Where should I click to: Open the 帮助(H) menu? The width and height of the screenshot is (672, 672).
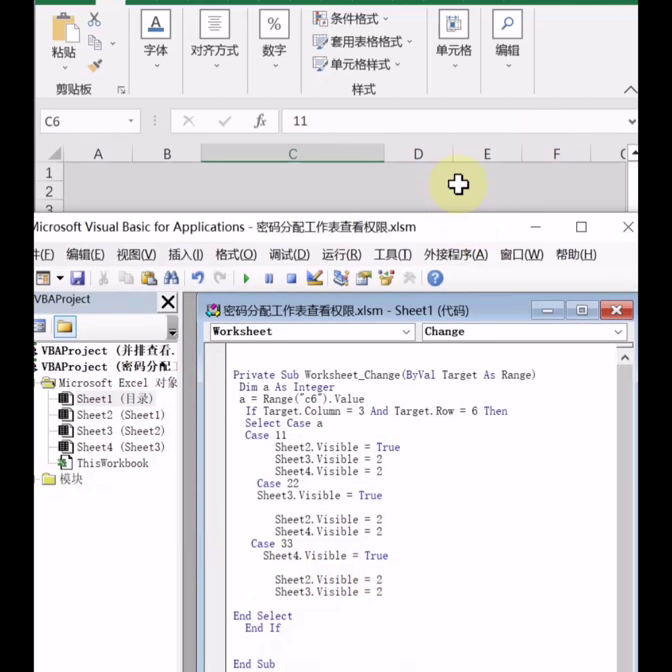(576, 255)
